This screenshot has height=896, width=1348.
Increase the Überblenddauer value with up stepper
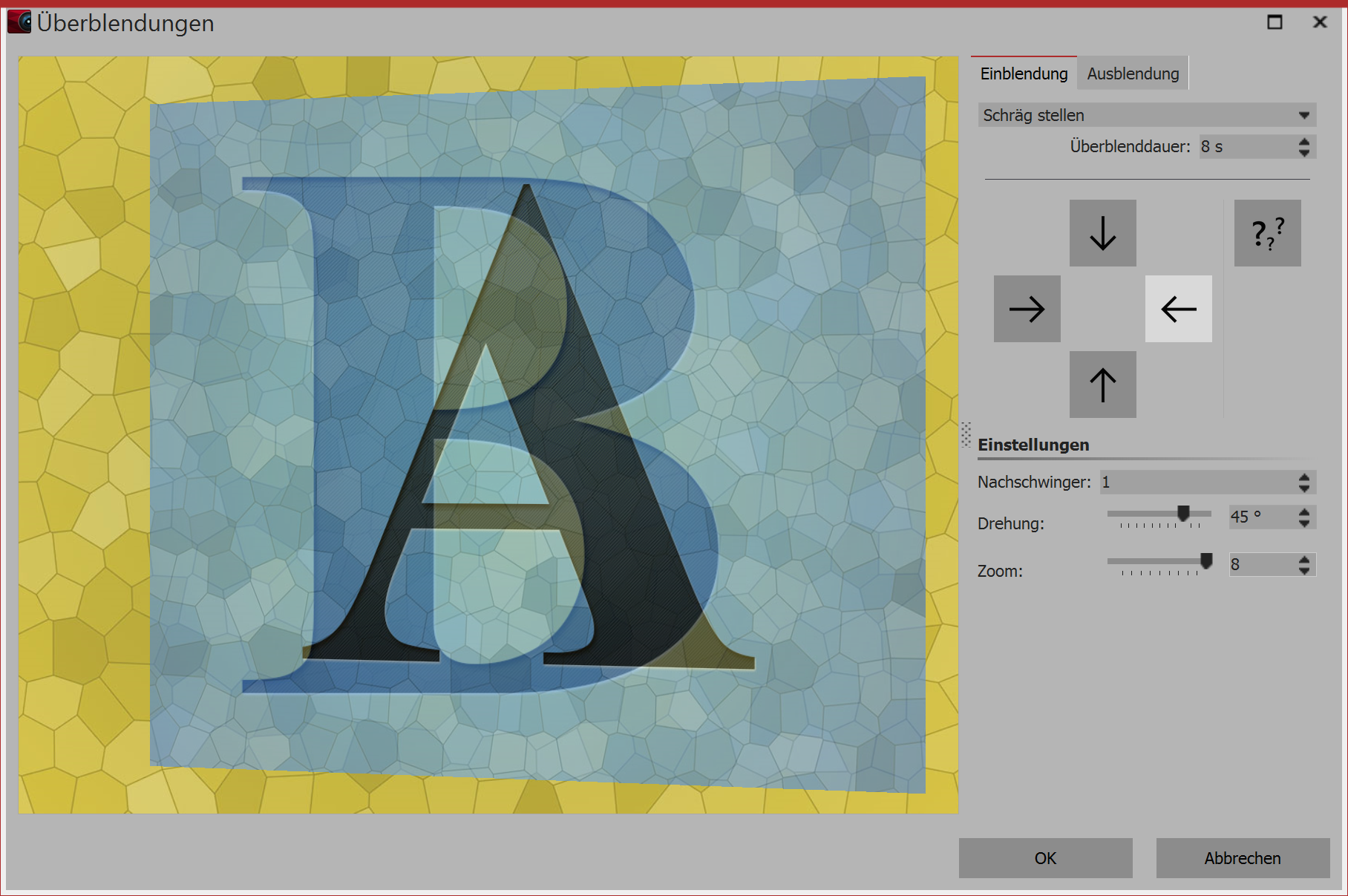tap(1304, 140)
